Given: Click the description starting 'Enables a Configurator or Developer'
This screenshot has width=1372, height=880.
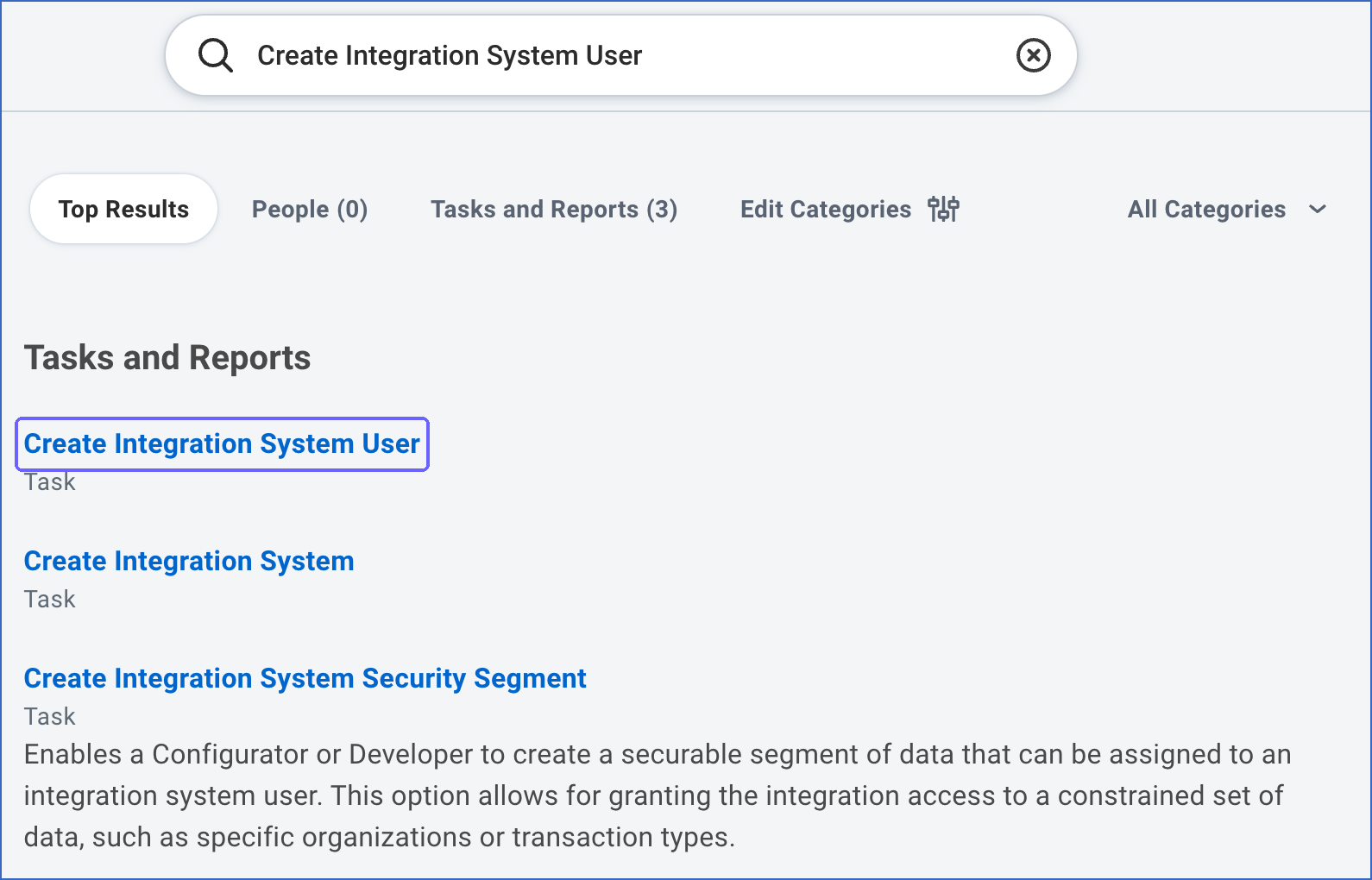Looking at the screenshot, I should coord(658,795).
